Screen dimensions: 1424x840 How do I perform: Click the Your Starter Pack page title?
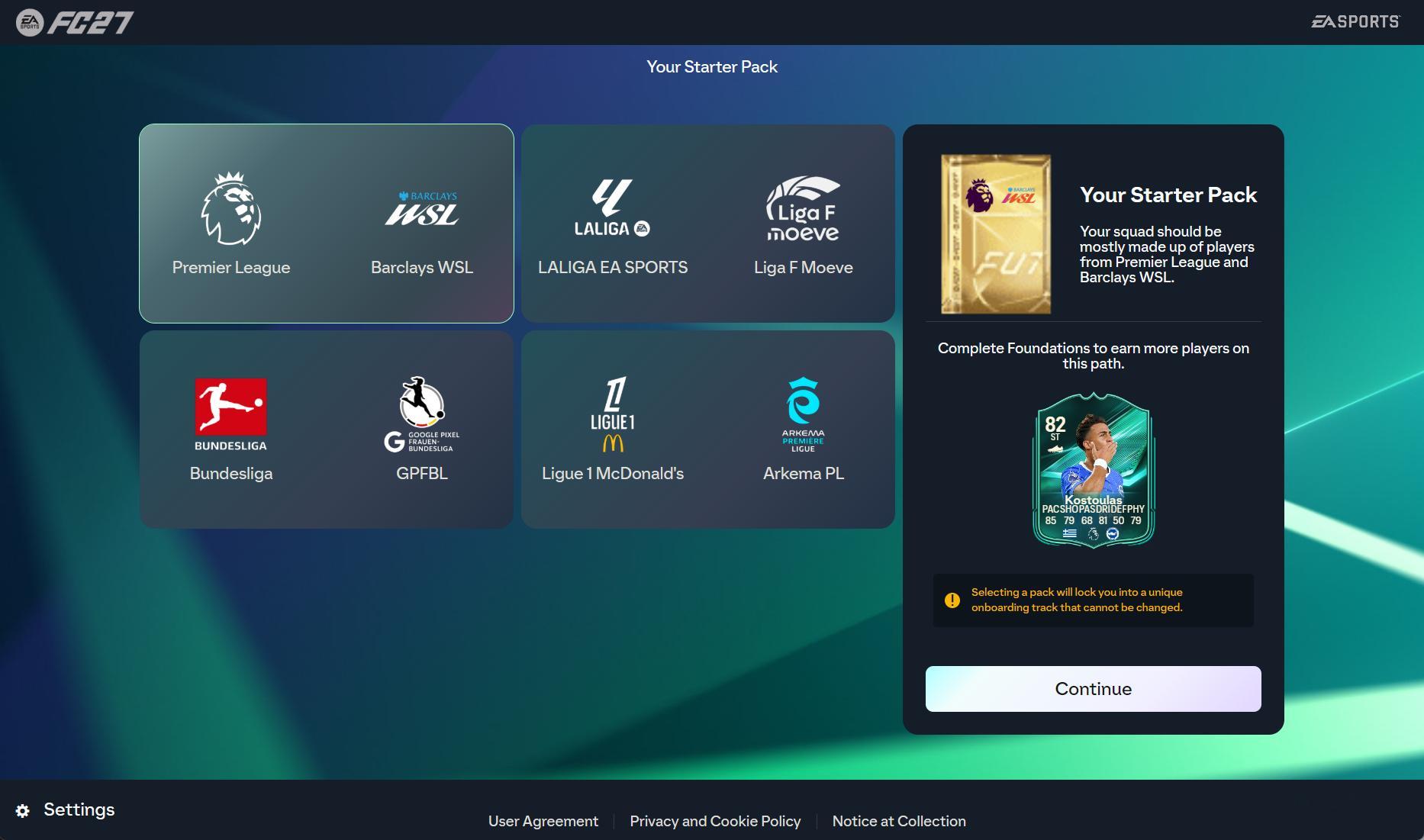tap(712, 67)
